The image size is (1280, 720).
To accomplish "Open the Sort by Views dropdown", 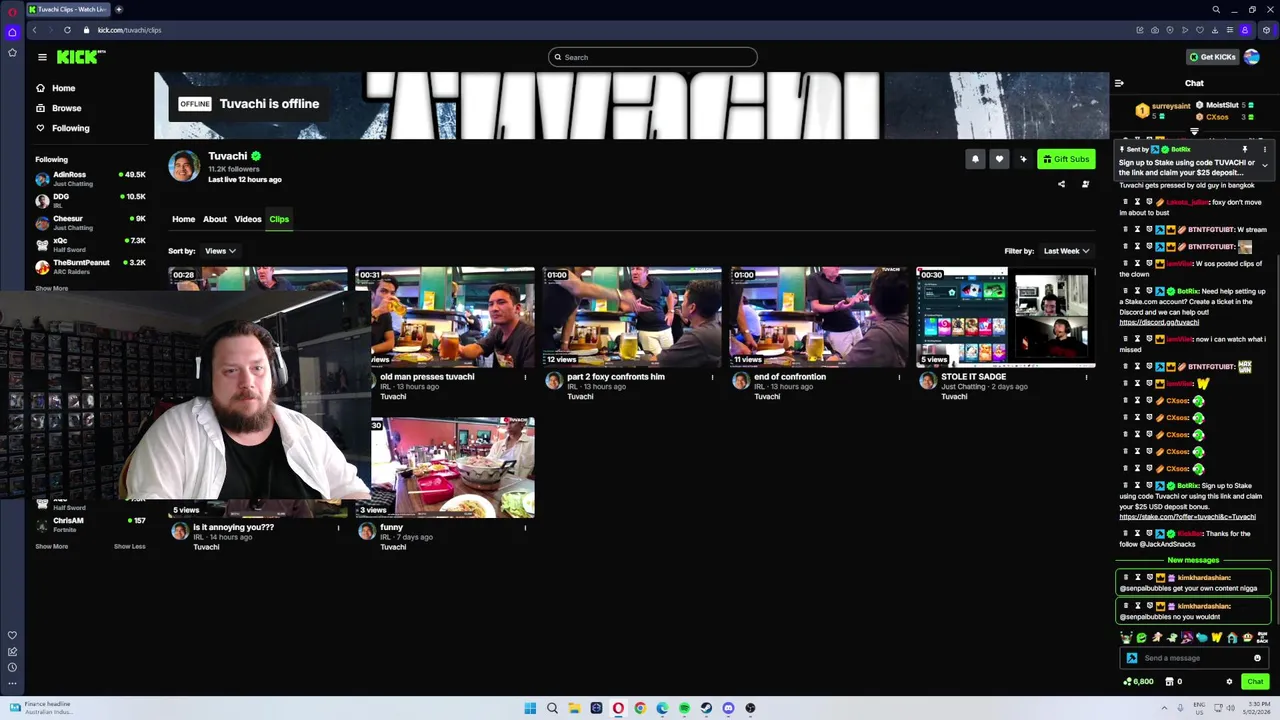I will point(220,251).
